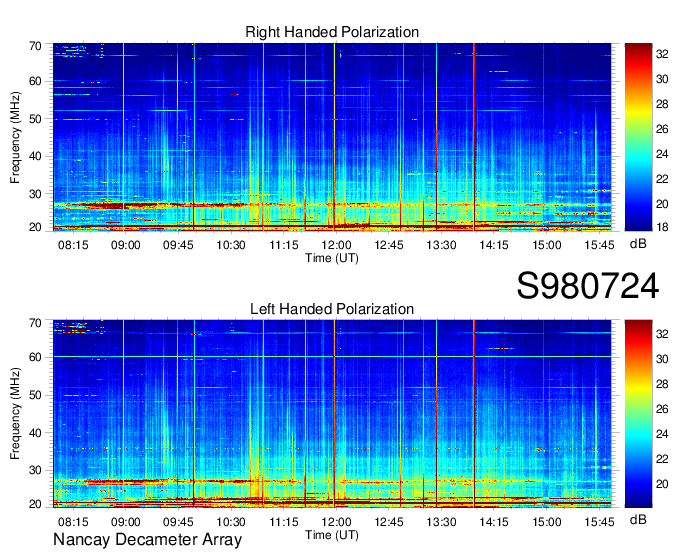Click the 10:30 tick on the bottom time axis
This screenshot has height=552, width=680.
[x=231, y=522]
